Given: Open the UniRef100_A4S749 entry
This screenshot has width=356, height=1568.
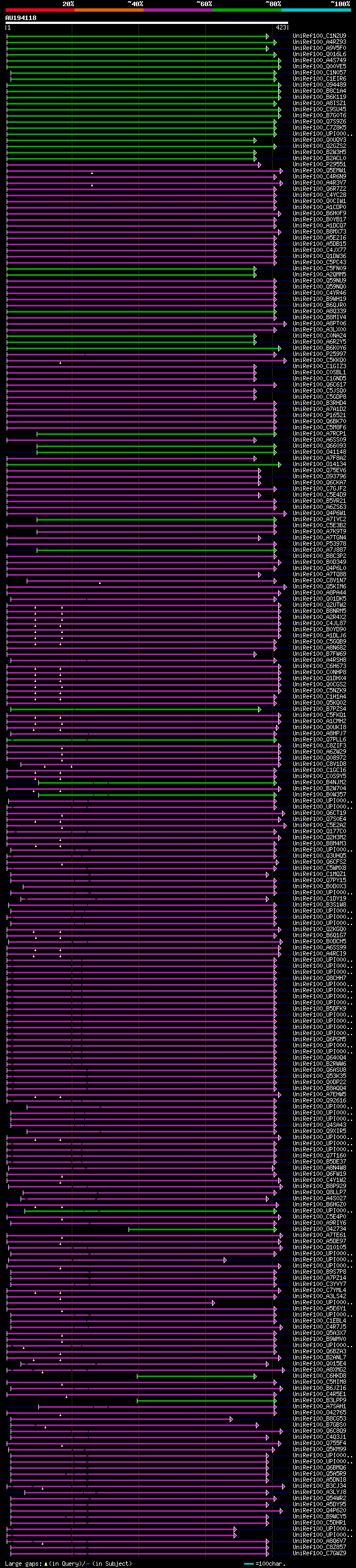Looking at the screenshot, I should tap(319, 60).
